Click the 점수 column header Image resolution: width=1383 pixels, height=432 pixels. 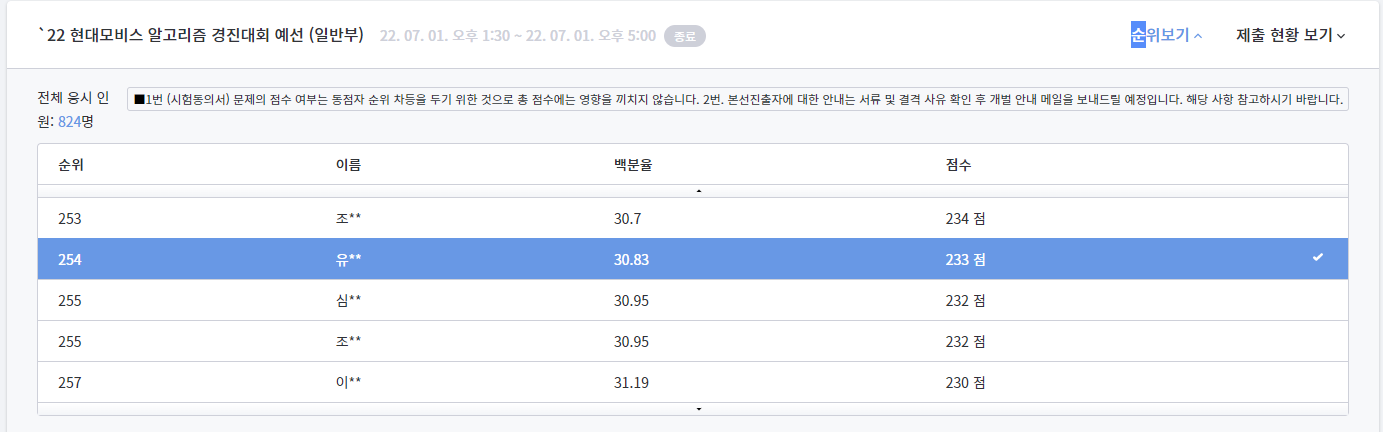[958, 164]
